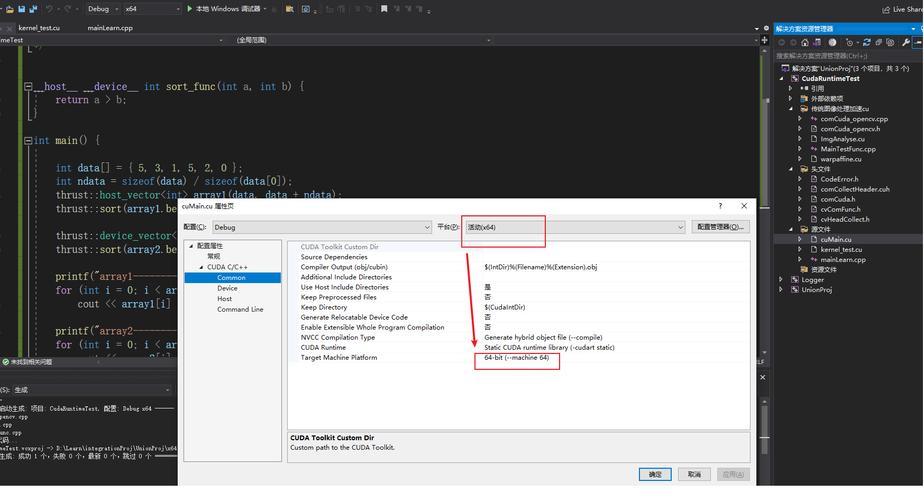Select comCollectHeader.cuh in Solution Explorer
924x500 pixels.
pos(854,189)
